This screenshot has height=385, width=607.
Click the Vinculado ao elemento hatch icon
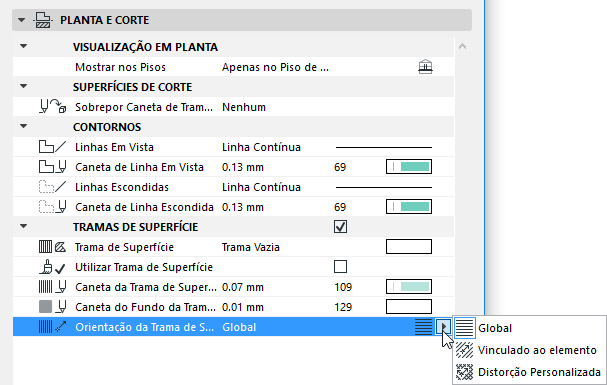tap(465, 350)
